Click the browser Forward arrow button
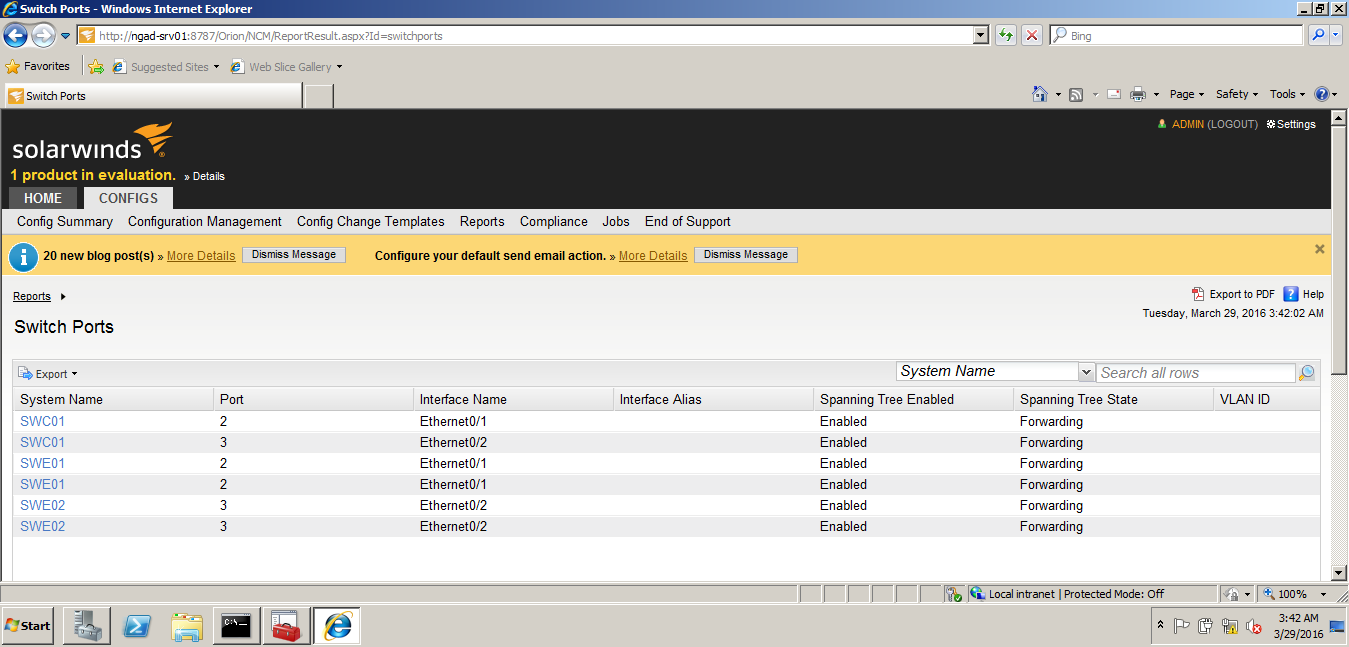Screen dimensions: 1349x647 coord(43,35)
